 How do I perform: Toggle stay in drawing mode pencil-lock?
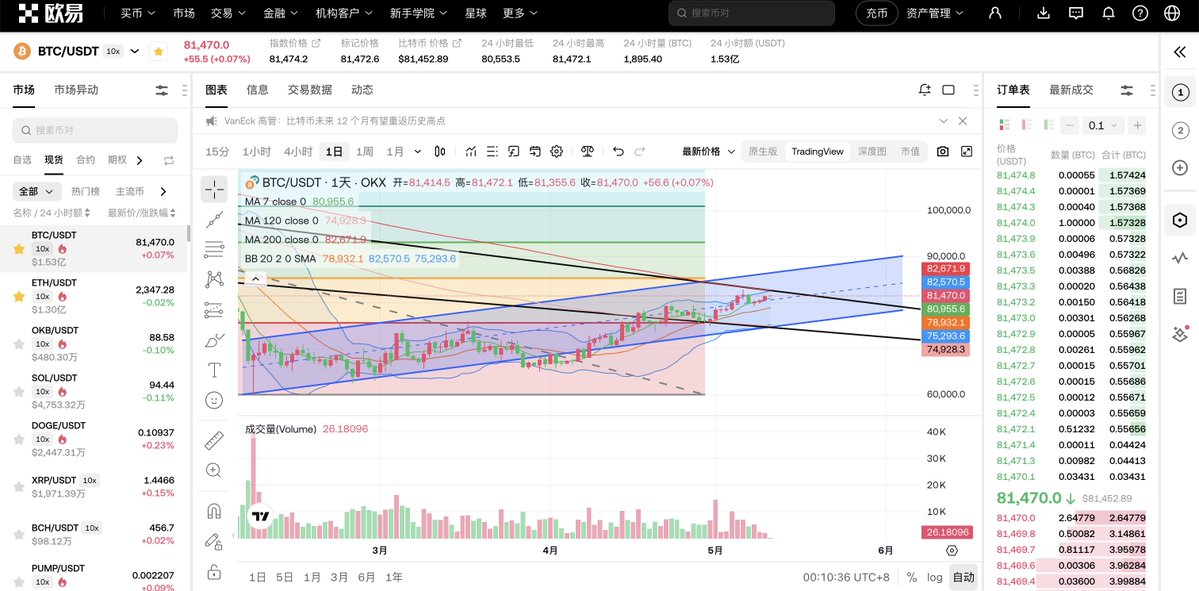[214, 541]
